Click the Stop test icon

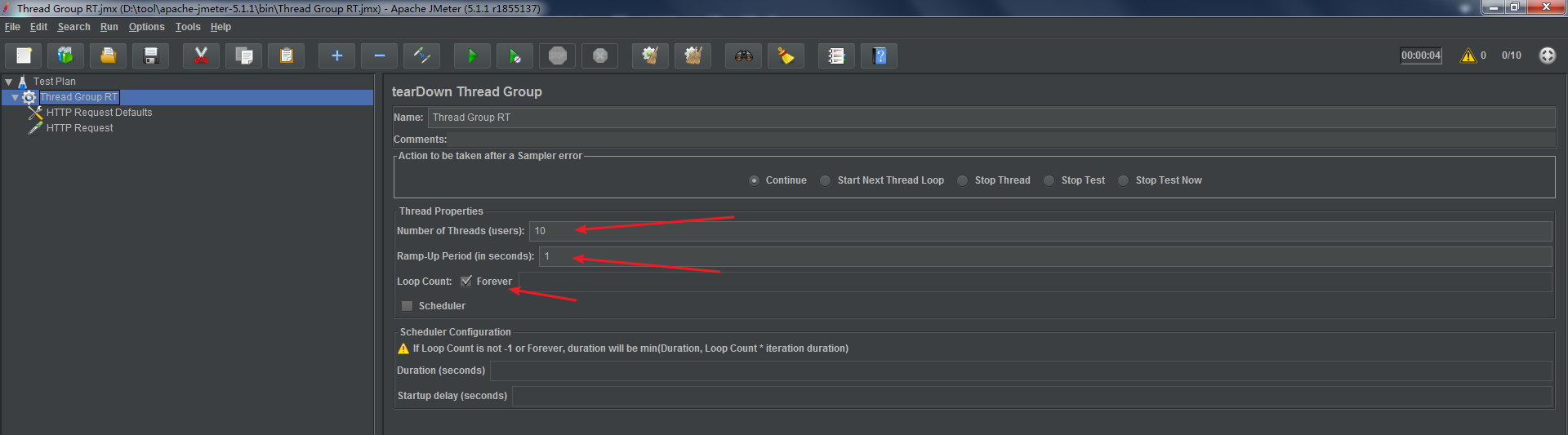click(557, 55)
